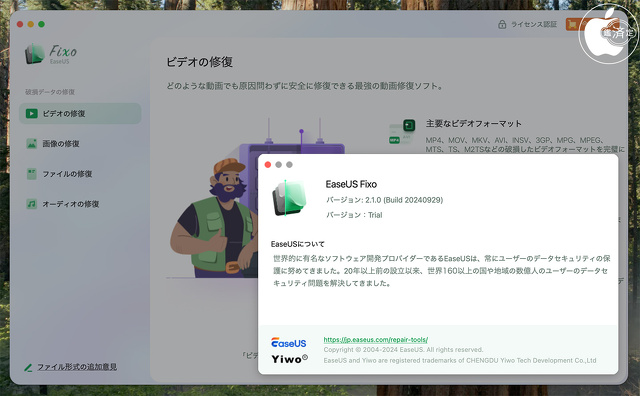The width and height of the screenshot is (640, 396).
Task: Open the ファイル形式の追加意見 link
Action: pos(77,367)
